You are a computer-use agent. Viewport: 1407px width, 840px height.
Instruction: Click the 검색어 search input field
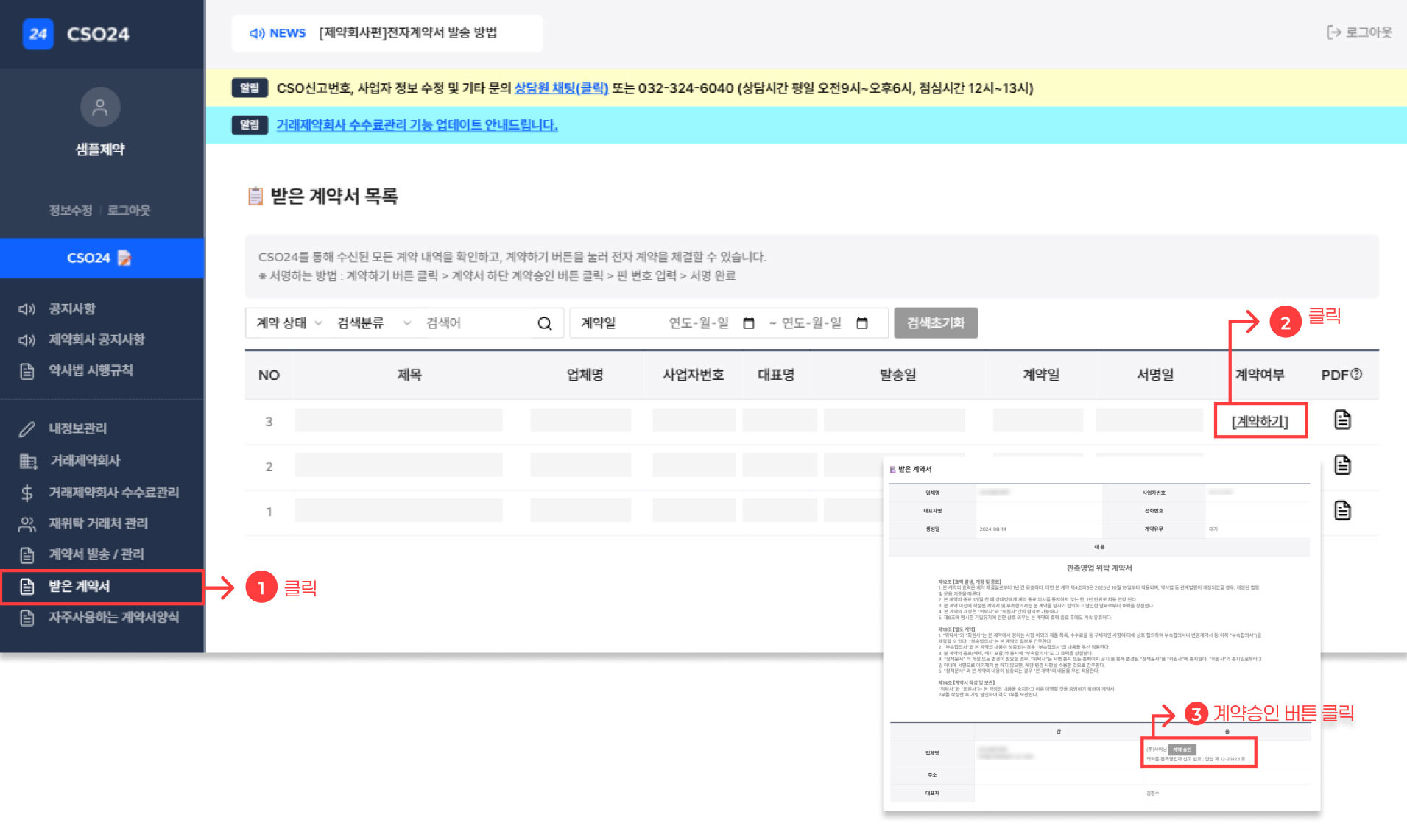click(479, 323)
